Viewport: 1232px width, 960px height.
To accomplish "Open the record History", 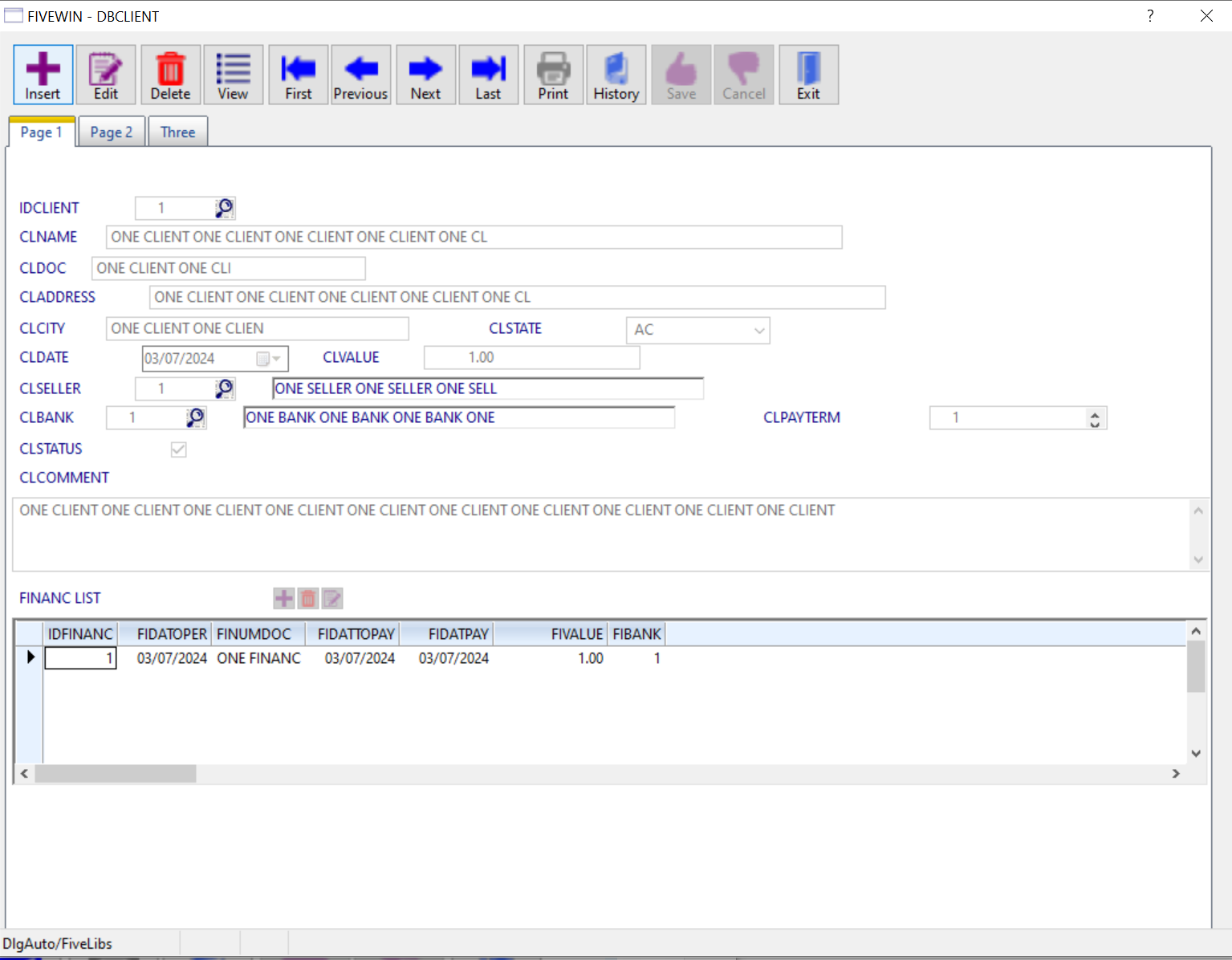I will tap(616, 75).
